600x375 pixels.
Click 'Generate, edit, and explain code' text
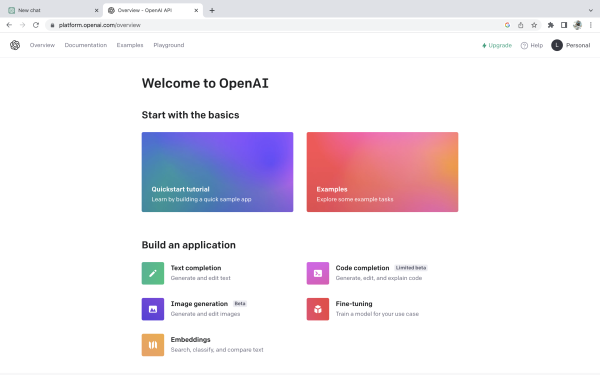pyautogui.click(x=378, y=278)
